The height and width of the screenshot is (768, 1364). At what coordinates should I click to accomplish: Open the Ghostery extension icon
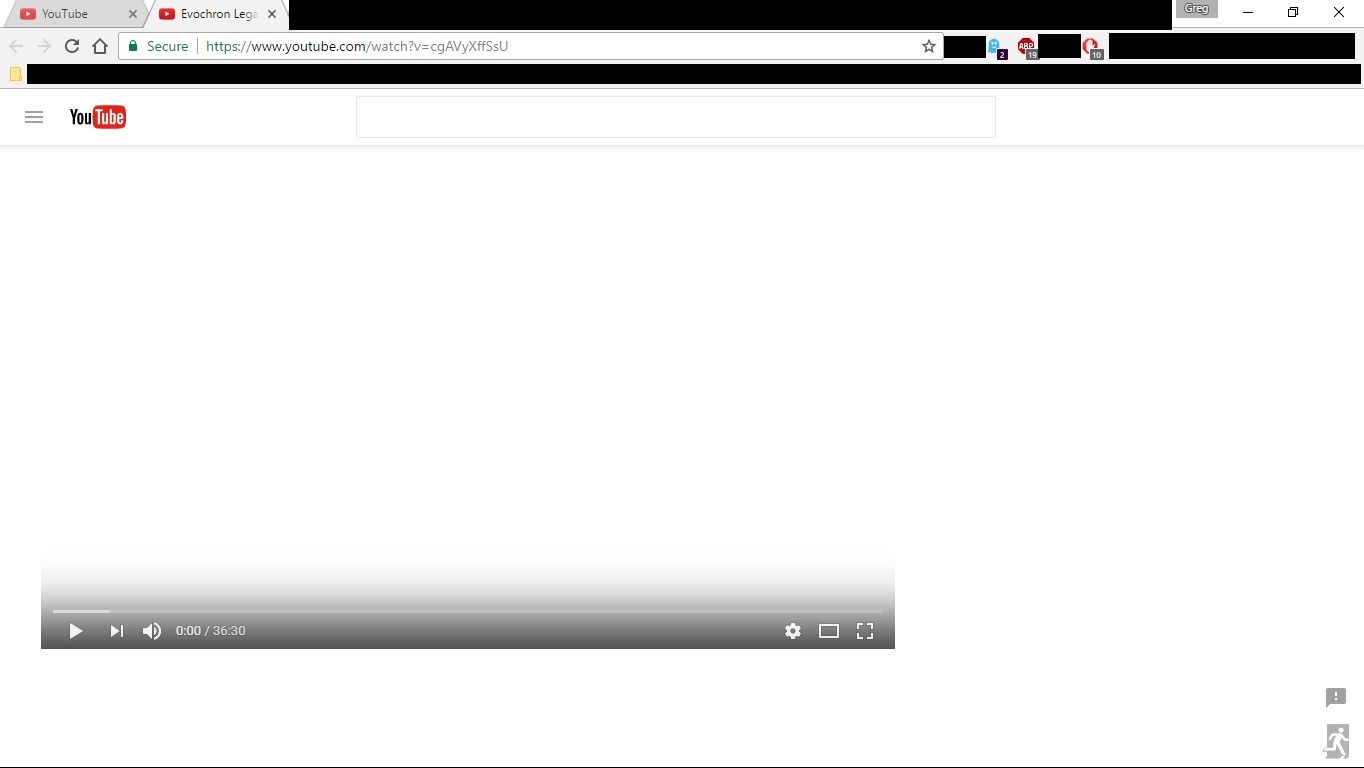(x=996, y=47)
